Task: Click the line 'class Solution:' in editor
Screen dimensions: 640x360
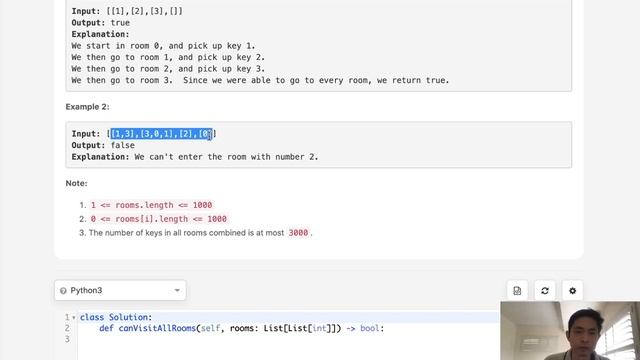Action: pyautogui.click(x=116, y=317)
